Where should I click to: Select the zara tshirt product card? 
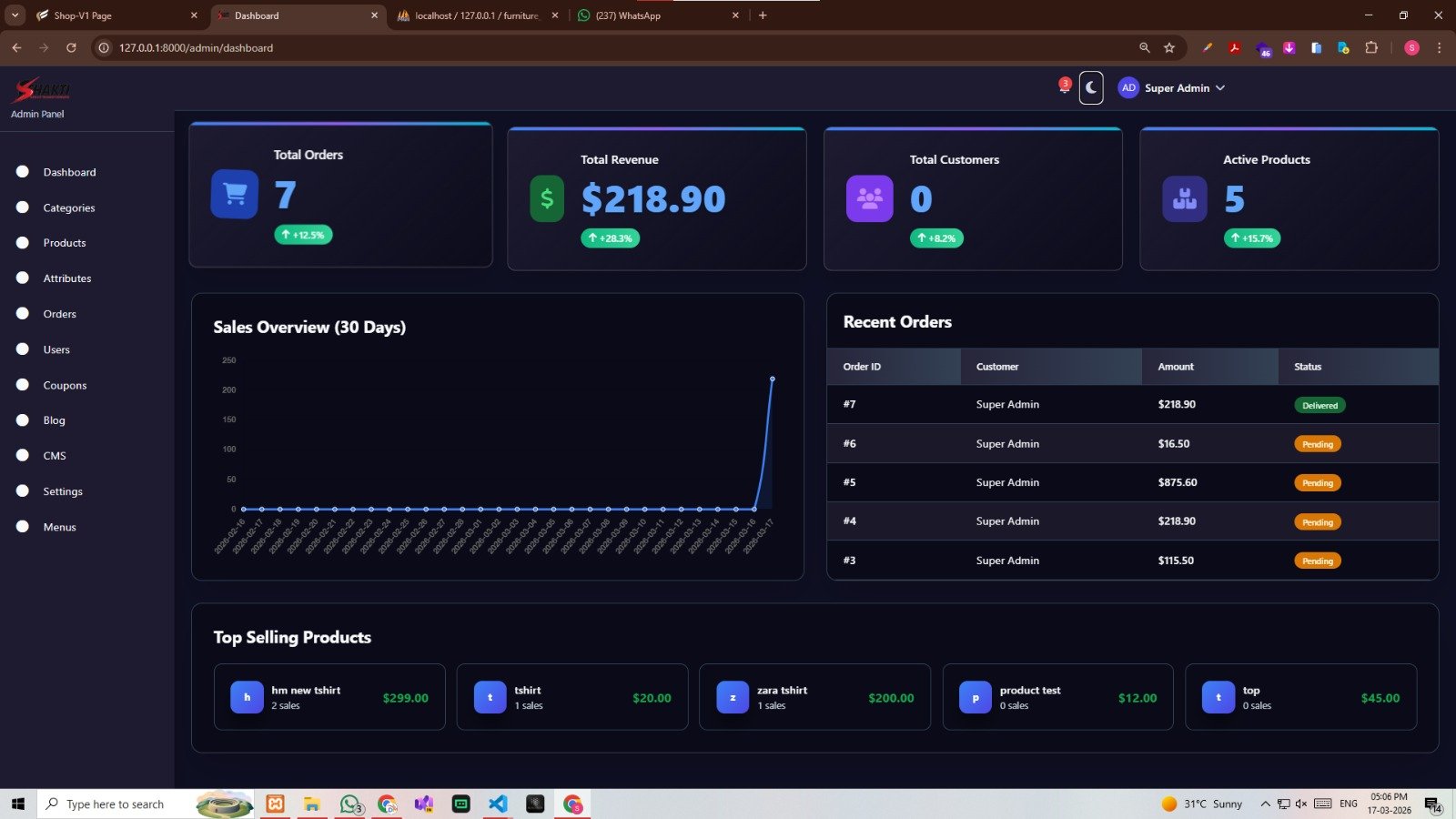pyautogui.click(x=814, y=697)
